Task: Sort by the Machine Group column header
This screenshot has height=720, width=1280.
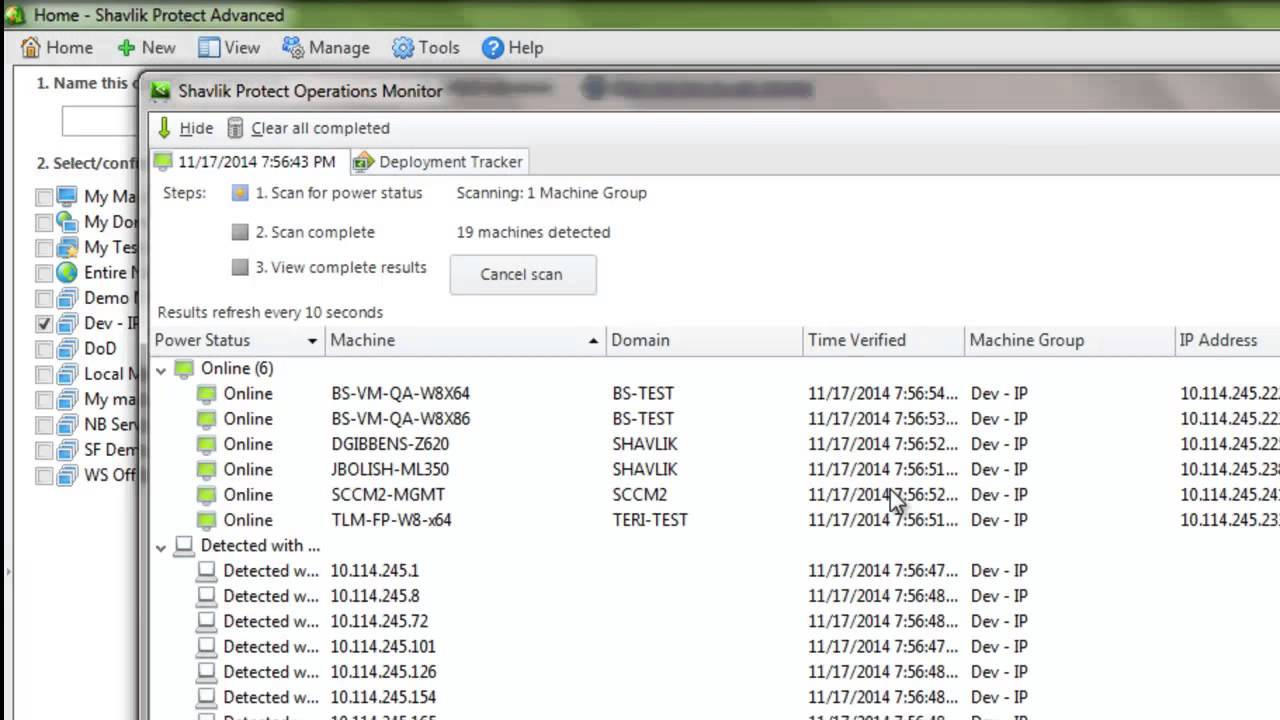Action: [1070, 340]
